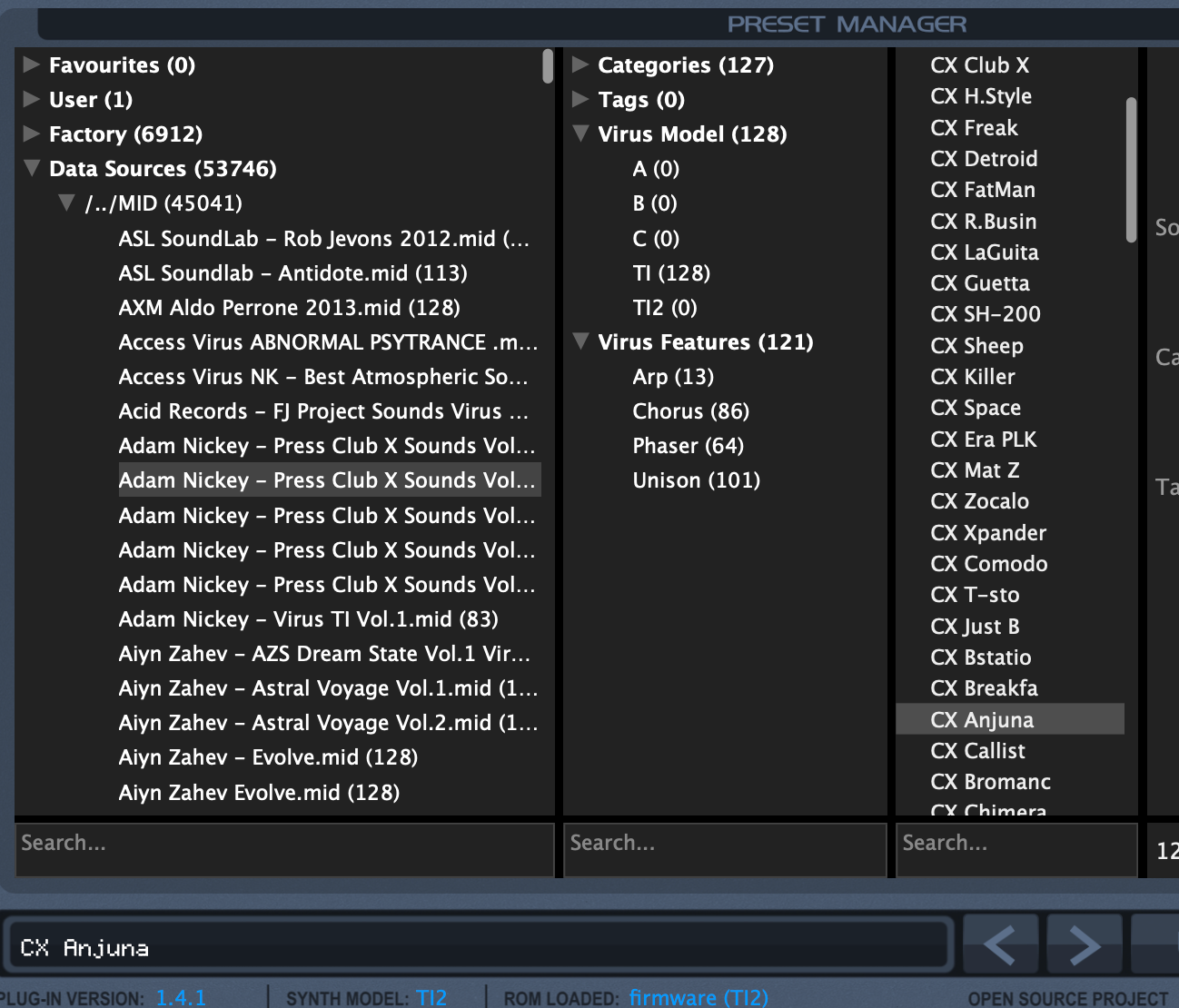
Task: Filter by Virus Model A (0)
Action: pos(656,168)
